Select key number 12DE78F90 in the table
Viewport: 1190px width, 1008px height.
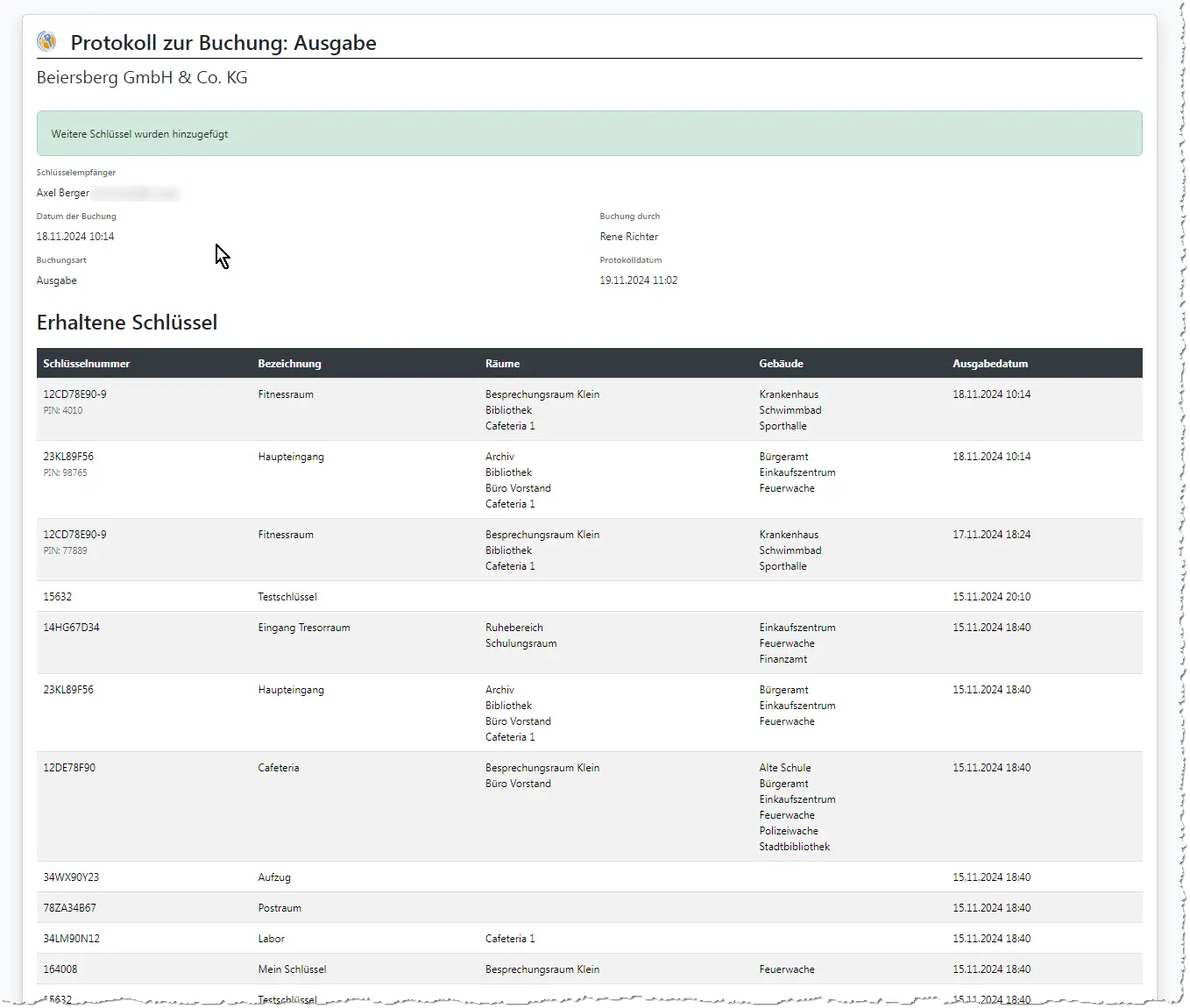pyautogui.click(x=69, y=768)
